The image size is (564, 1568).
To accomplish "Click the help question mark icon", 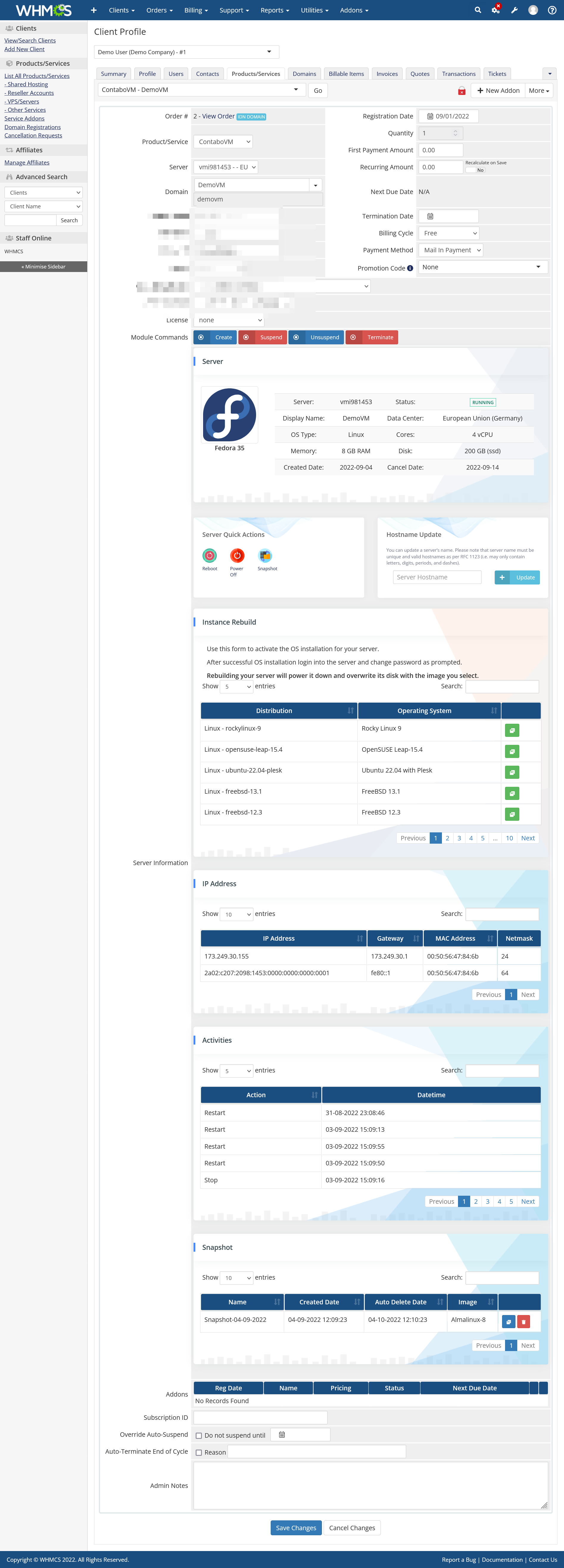I will (552, 10).
